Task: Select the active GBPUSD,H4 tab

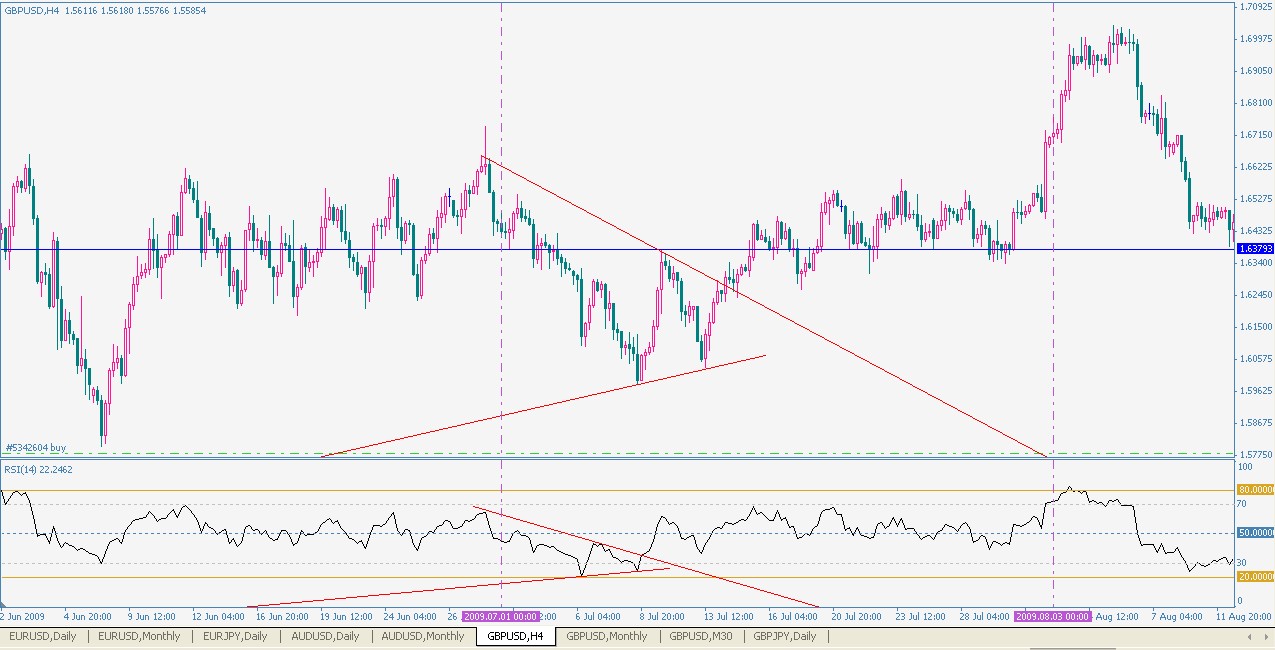Action: pos(515,636)
